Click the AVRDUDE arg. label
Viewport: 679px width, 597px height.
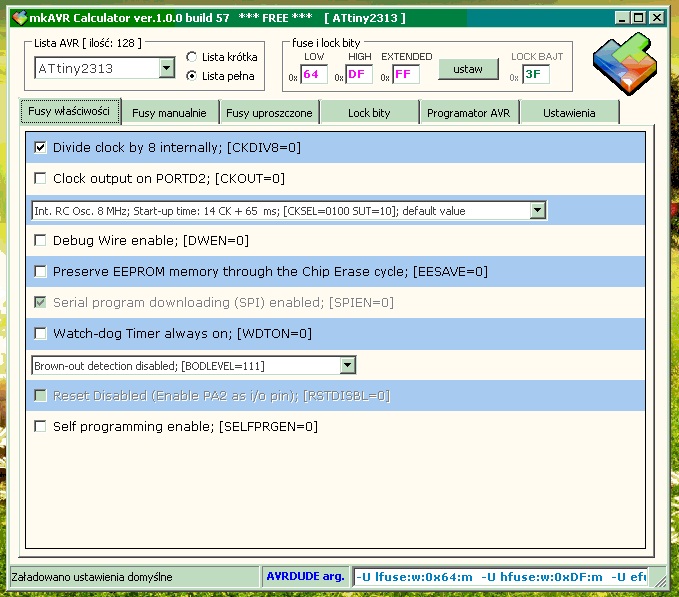[x=305, y=576]
